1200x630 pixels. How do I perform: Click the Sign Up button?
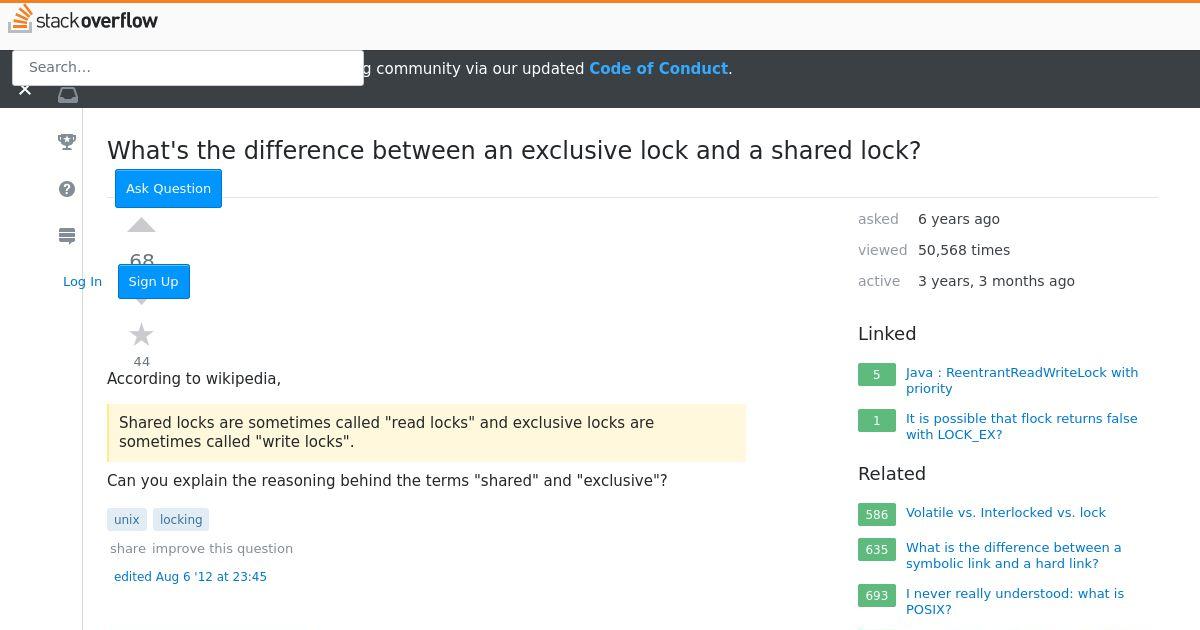coord(153,281)
